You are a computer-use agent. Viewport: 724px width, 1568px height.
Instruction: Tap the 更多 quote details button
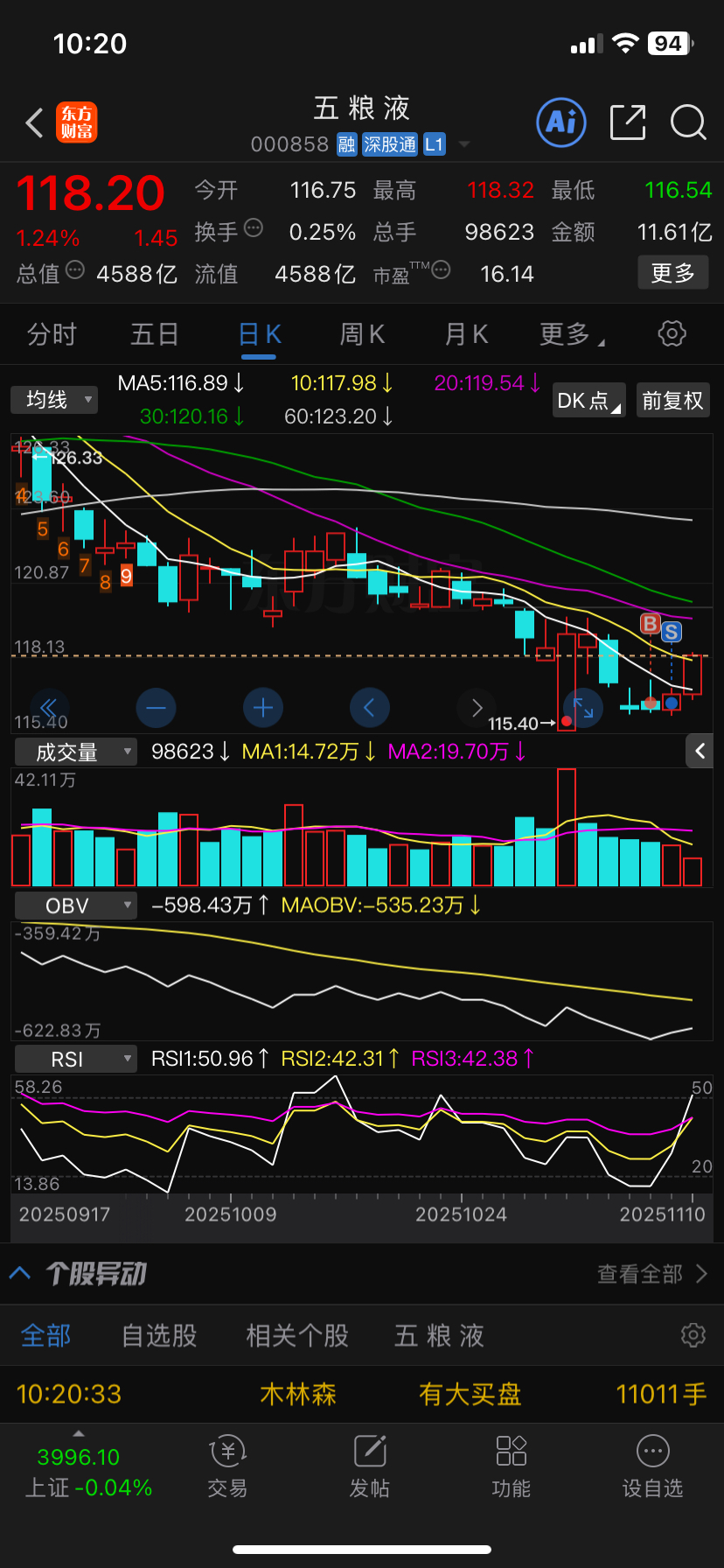(x=672, y=273)
